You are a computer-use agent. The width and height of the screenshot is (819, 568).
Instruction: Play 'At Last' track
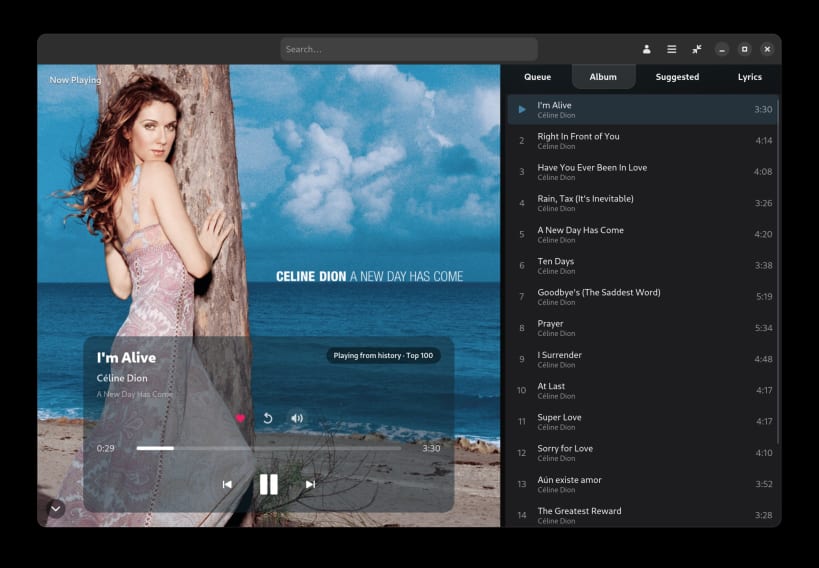pos(643,390)
